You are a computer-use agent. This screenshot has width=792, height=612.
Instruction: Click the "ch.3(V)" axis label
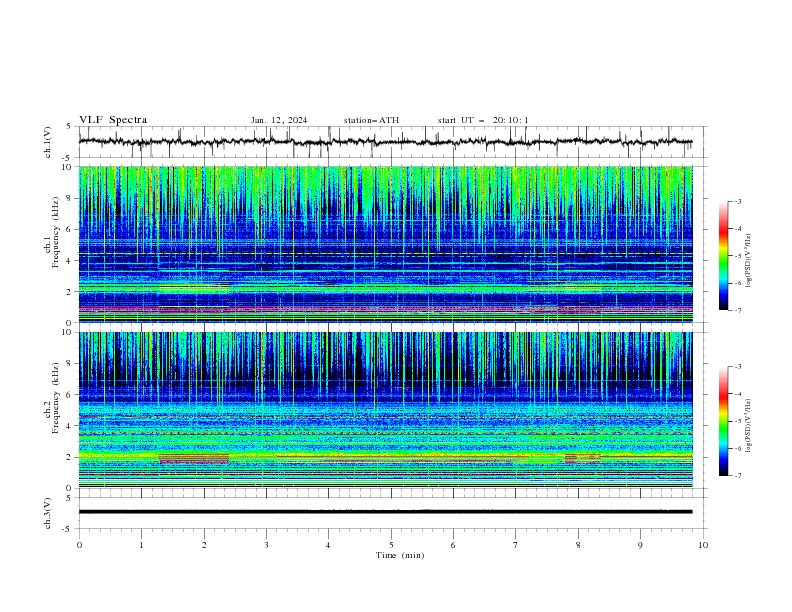point(48,513)
